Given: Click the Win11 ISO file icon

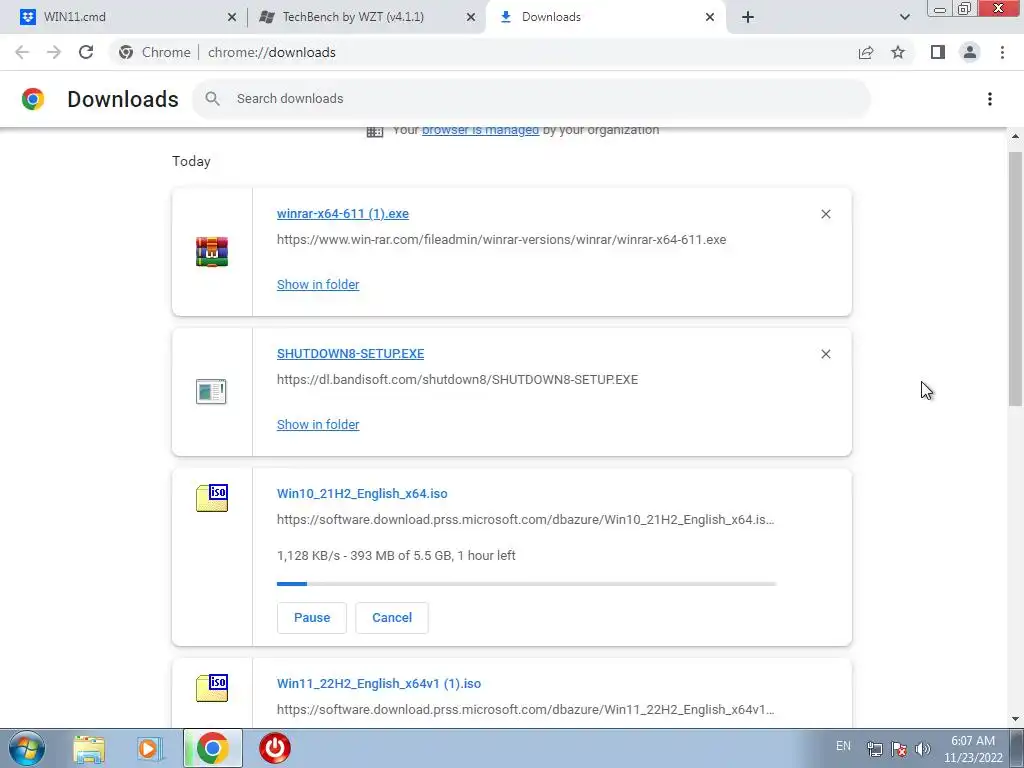Looking at the screenshot, I should pyautogui.click(x=212, y=688).
